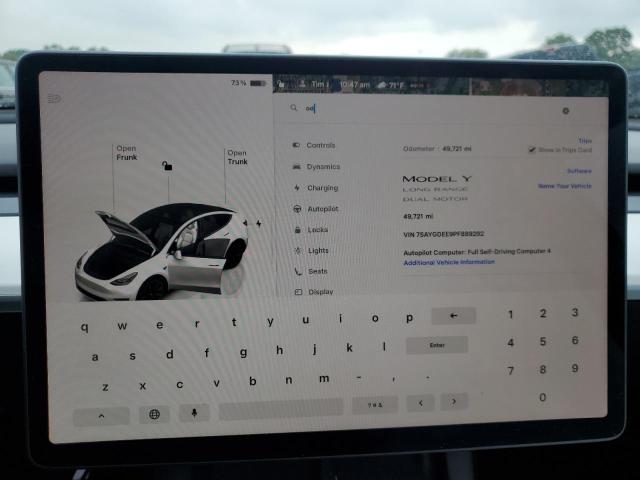Tap the headlights icon in top-left corner
The width and height of the screenshot is (640, 480).
[x=54, y=98]
